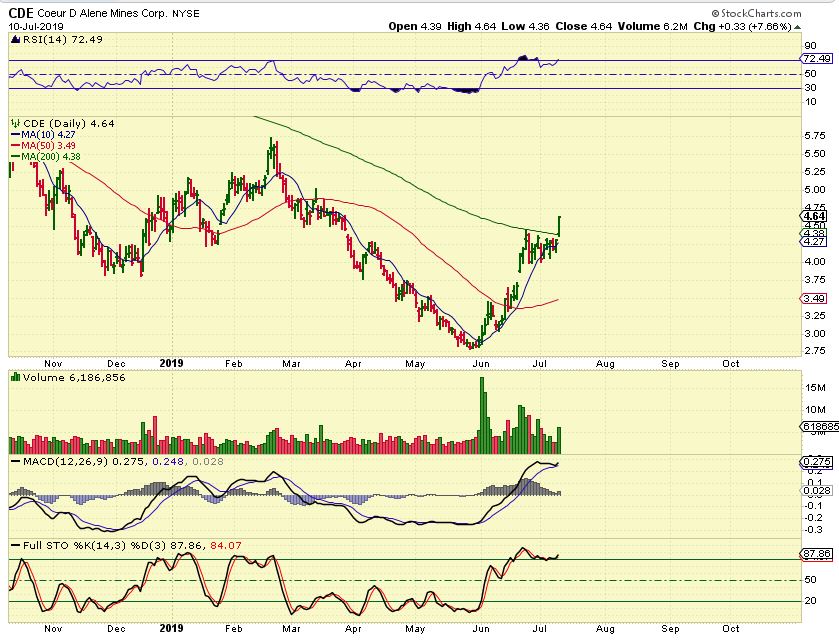The height and width of the screenshot is (642, 839).
Task: Click the Volume 6,186,856 panel label
Action: click(x=74, y=378)
